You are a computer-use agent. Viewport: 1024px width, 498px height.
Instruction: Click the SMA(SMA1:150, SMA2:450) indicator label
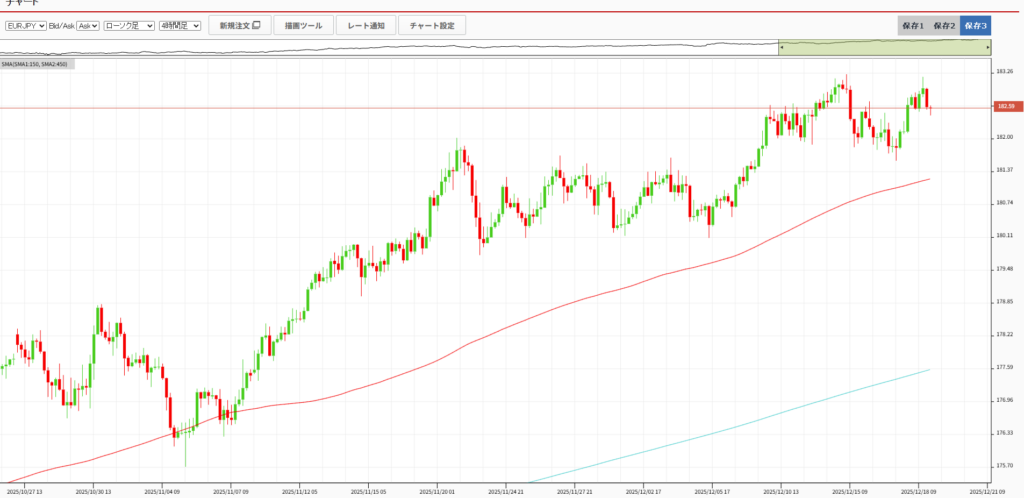(x=35, y=64)
